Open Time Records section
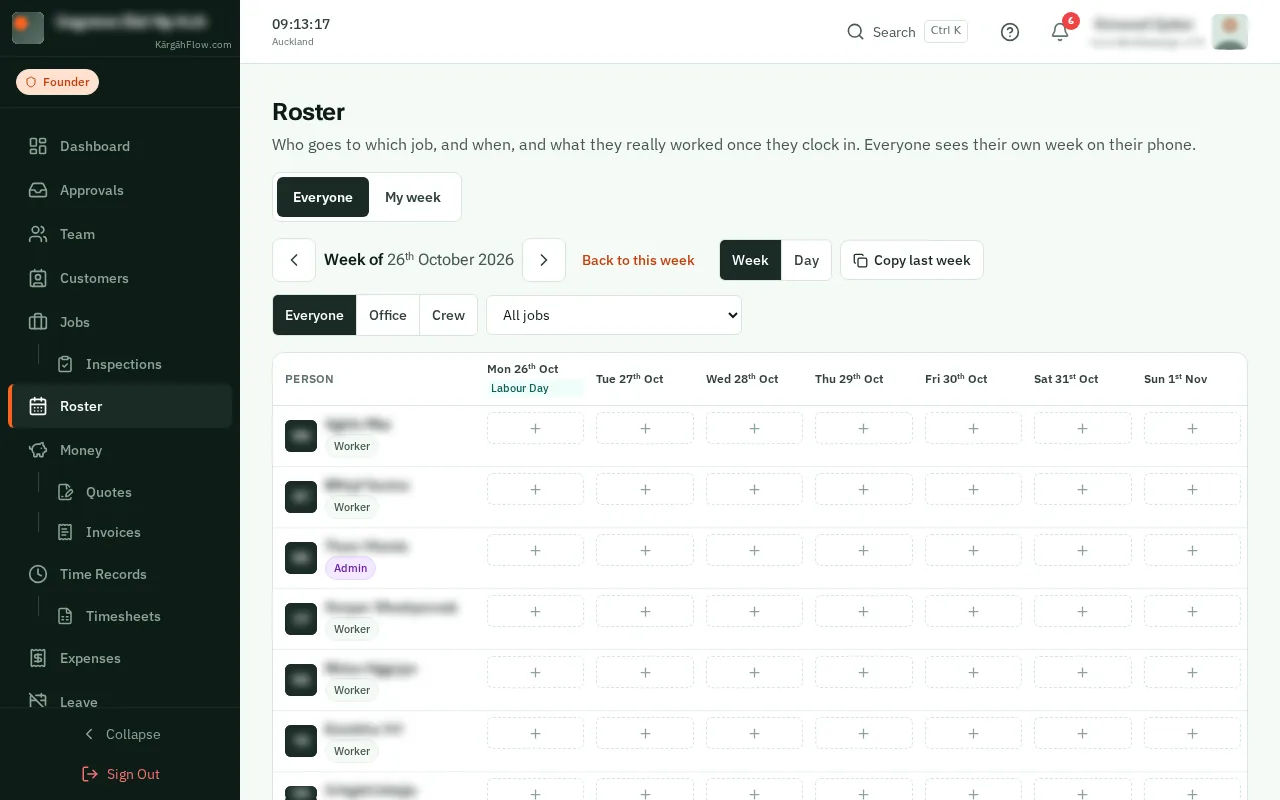The image size is (1280, 800). (x=120, y=574)
